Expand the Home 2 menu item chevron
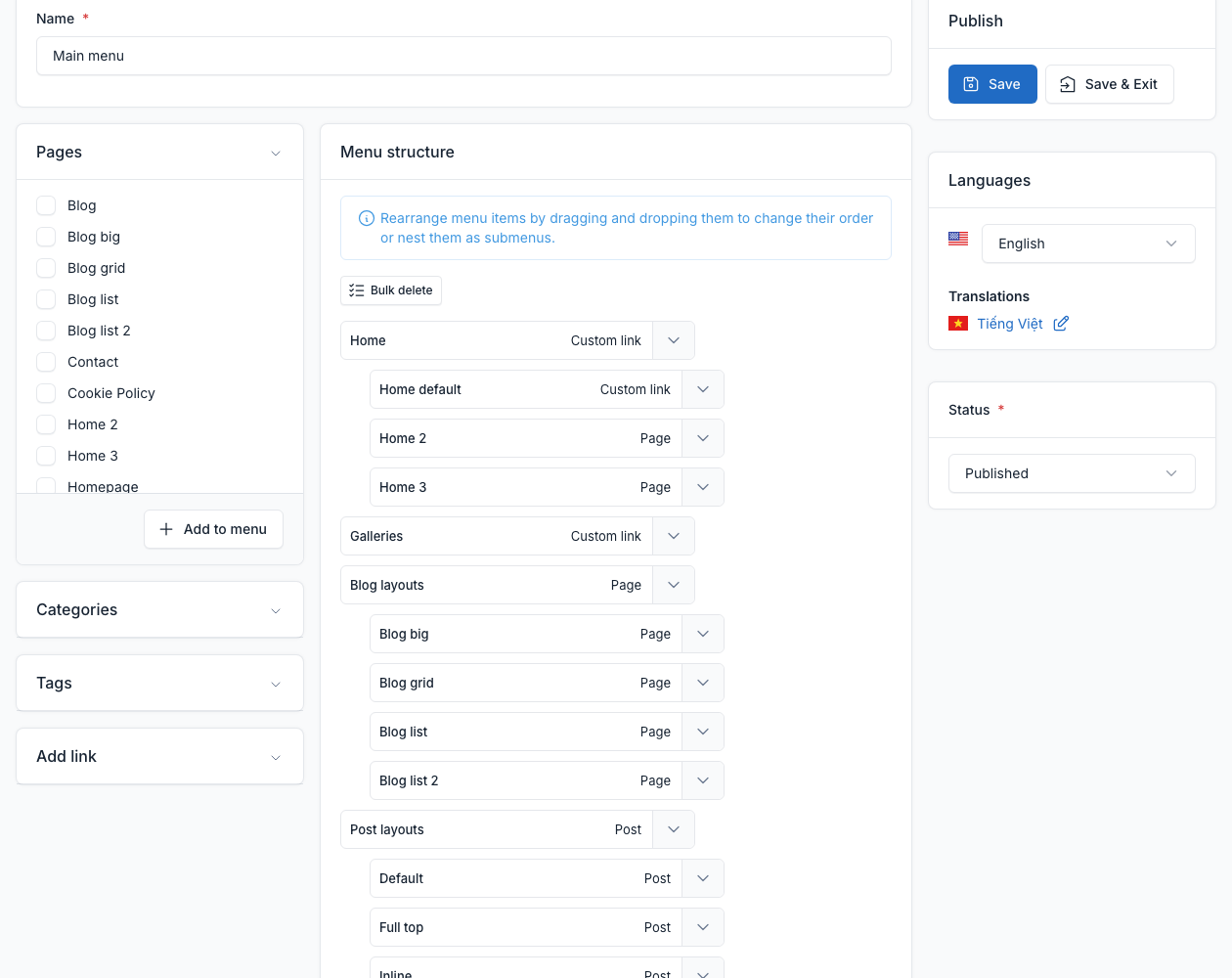1232x978 pixels. (703, 438)
